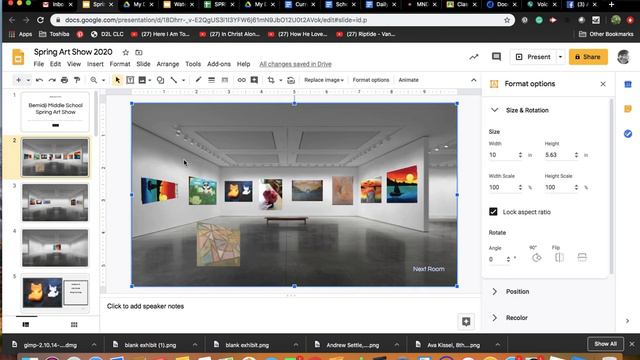Expand the Recolor section
Image resolution: width=640 pixels, height=360 pixels.
tap(494, 318)
